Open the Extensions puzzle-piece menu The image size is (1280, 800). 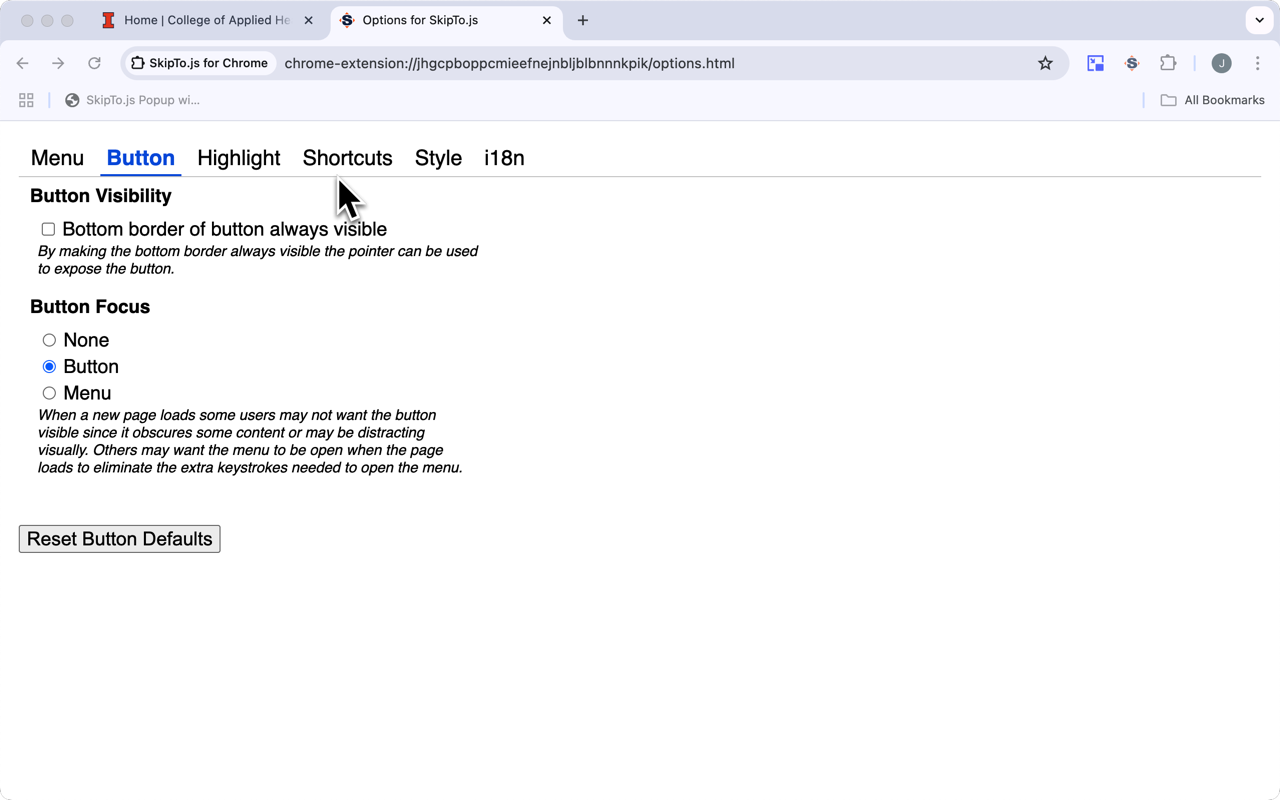pos(1168,63)
